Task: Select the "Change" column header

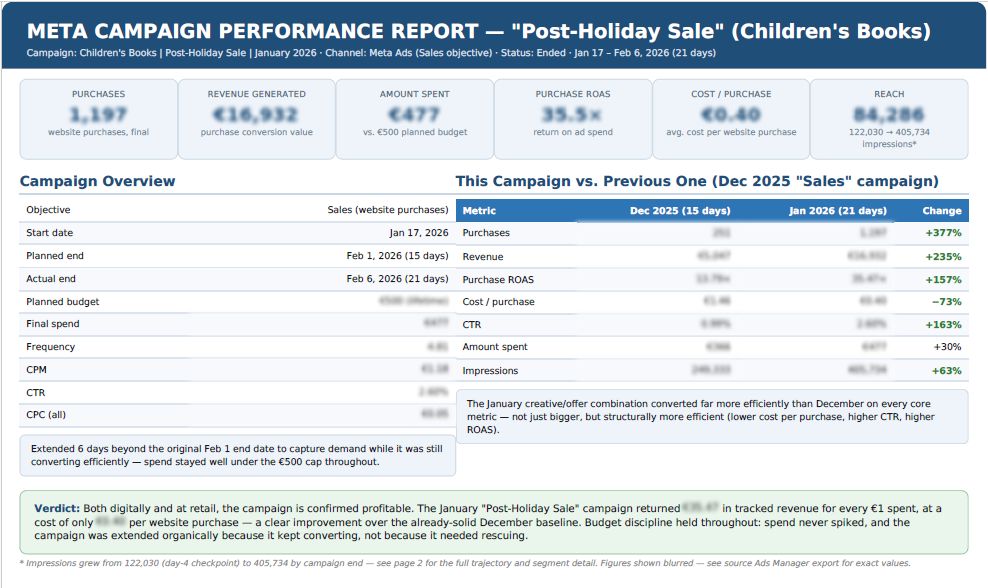Action: tap(942, 211)
